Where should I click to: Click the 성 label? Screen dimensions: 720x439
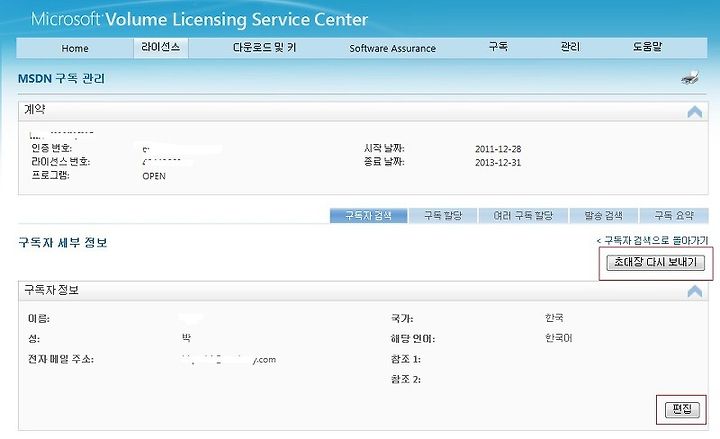34,339
